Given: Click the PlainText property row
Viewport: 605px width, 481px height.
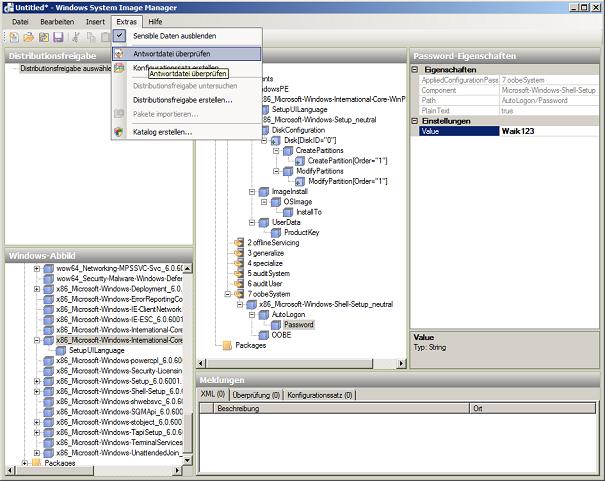Looking at the screenshot, I should coord(509,111).
